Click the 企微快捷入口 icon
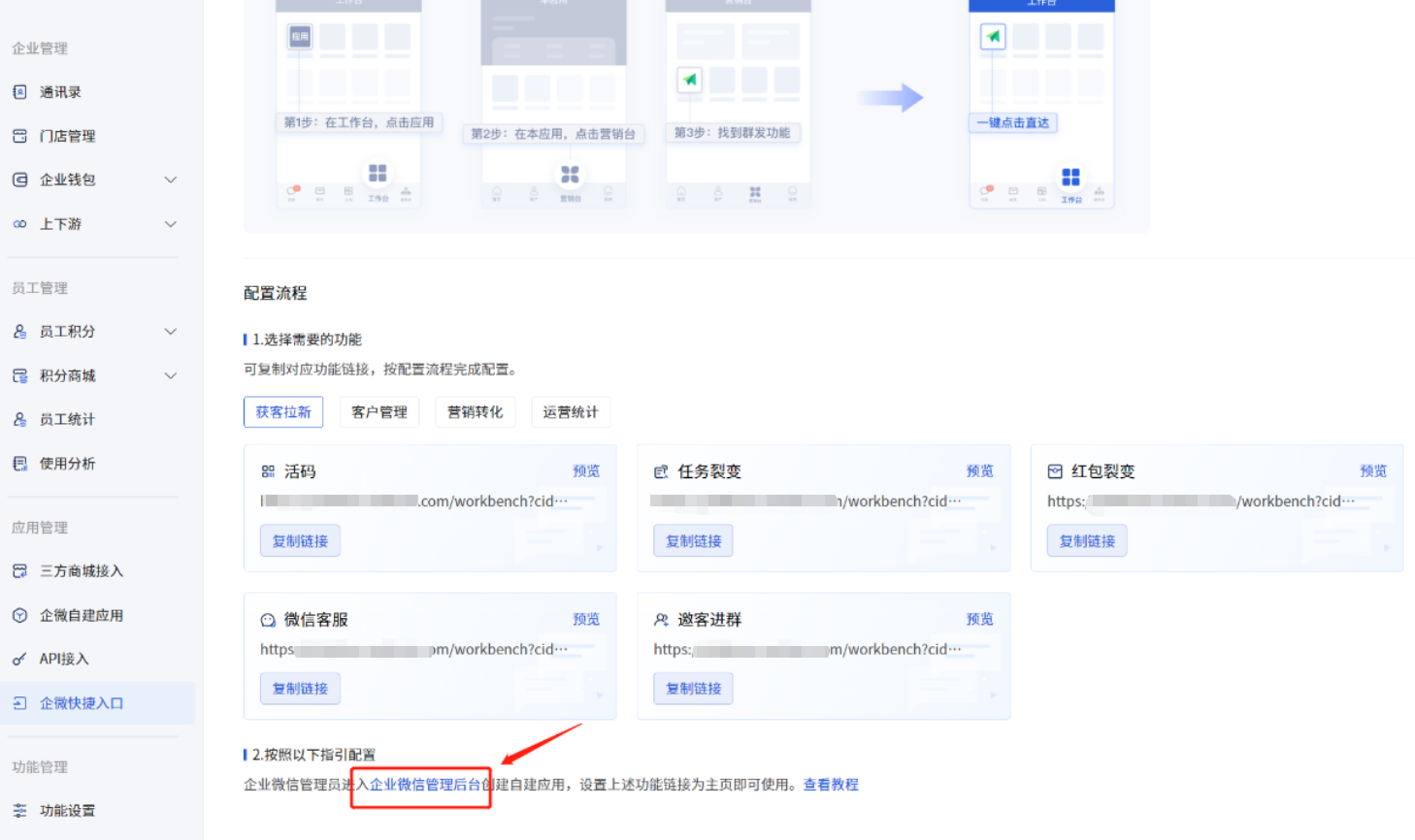Image resolution: width=1415 pixels, height=840 pixels. [19, 703]
